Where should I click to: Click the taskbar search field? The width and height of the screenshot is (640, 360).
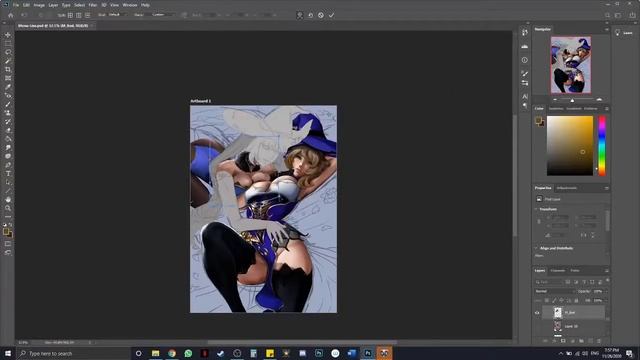pos(73,353)
